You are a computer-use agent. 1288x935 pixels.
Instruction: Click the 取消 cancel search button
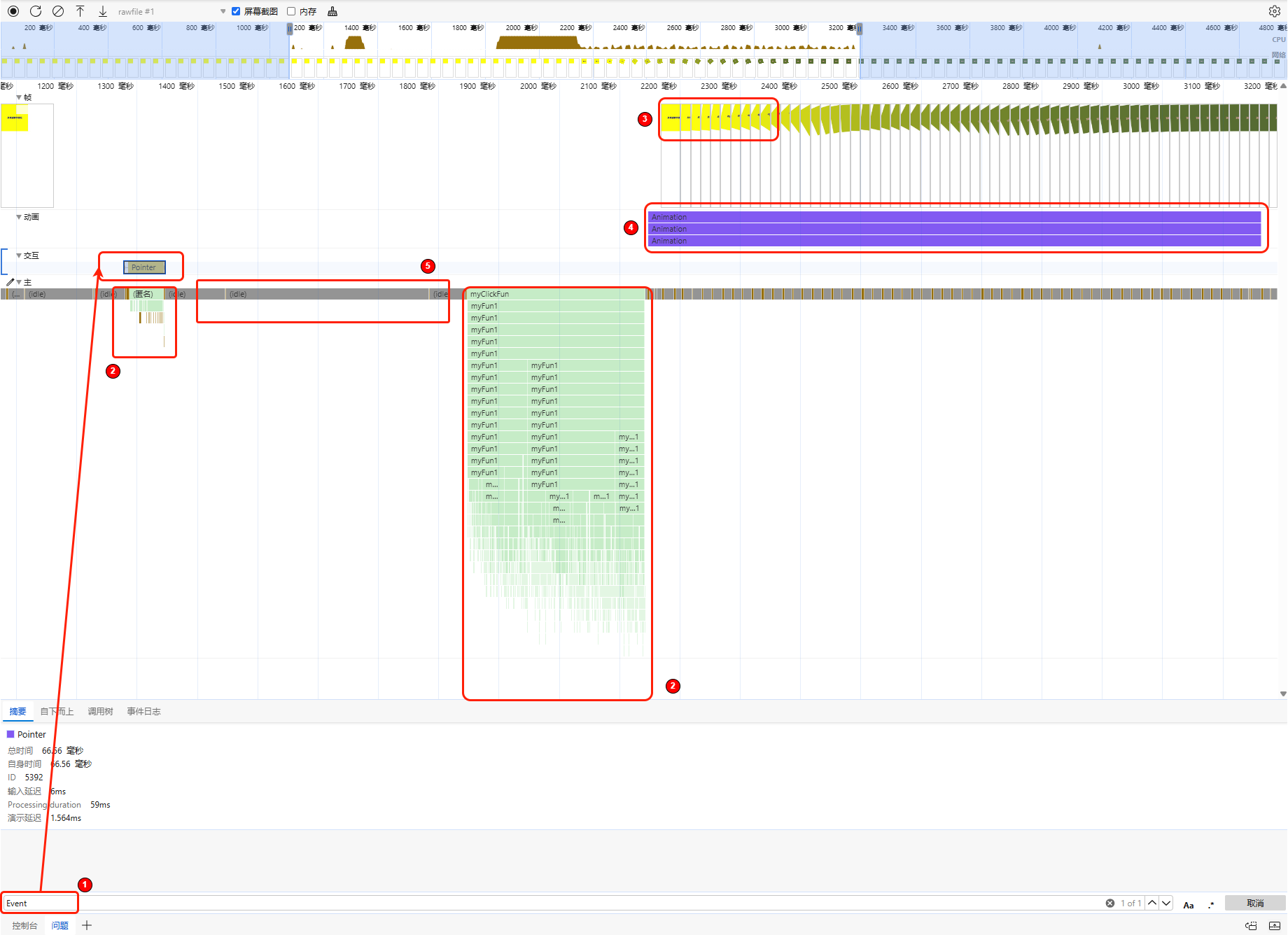1255,903
